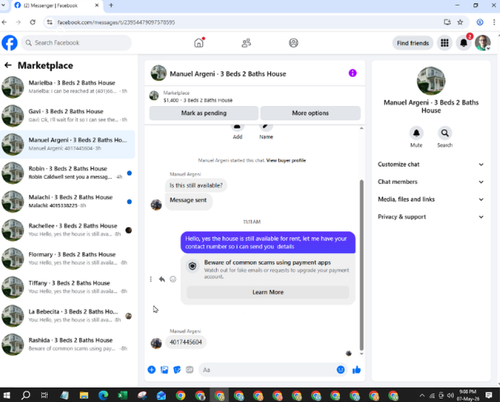This screenshot has width=500, height=402.
Task: React to message with smiley icon
Action: coord(173,279)
